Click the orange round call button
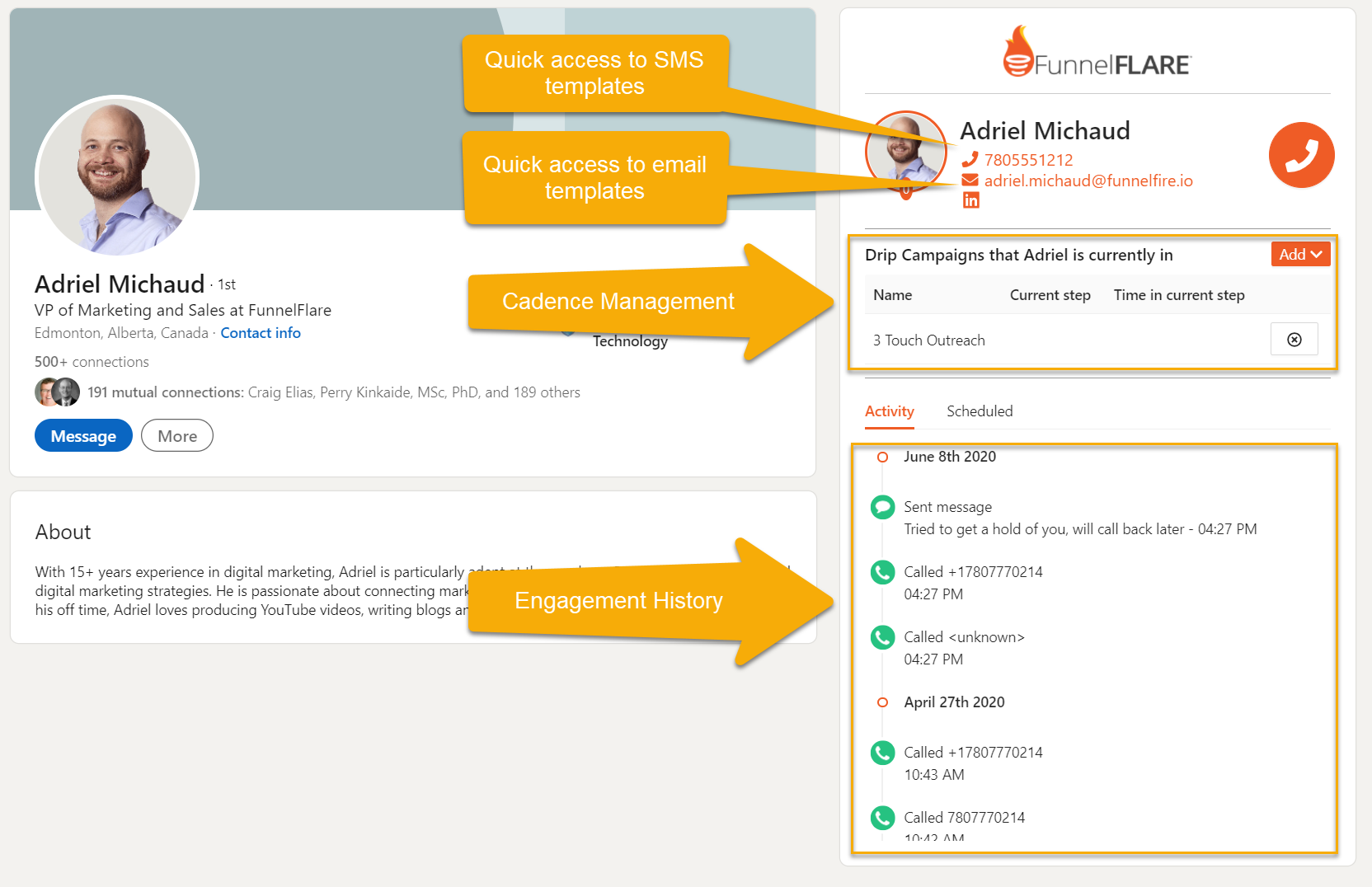1372x887 pixels. [x=1301, y=155]
